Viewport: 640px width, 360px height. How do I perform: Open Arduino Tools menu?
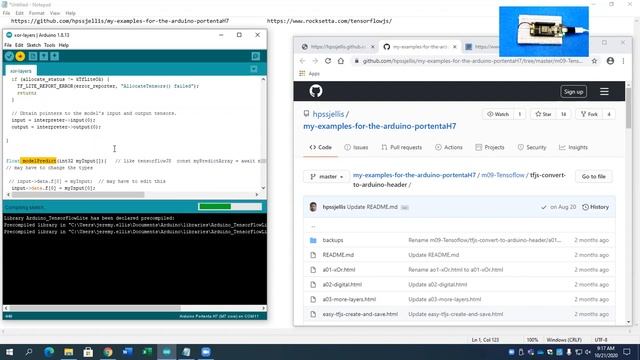tap(49, 45)
